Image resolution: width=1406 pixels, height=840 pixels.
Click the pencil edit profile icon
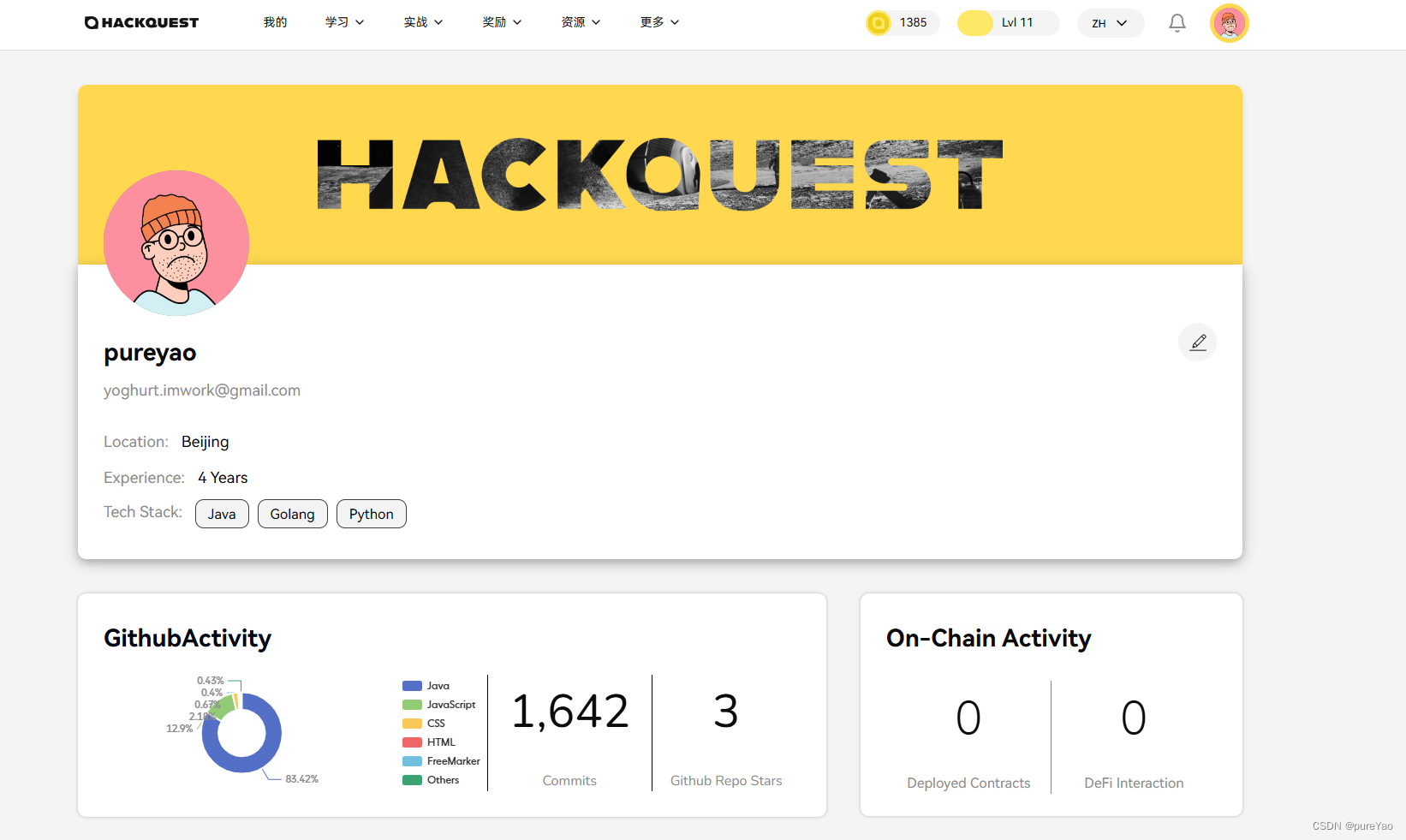click(1198, 343)
